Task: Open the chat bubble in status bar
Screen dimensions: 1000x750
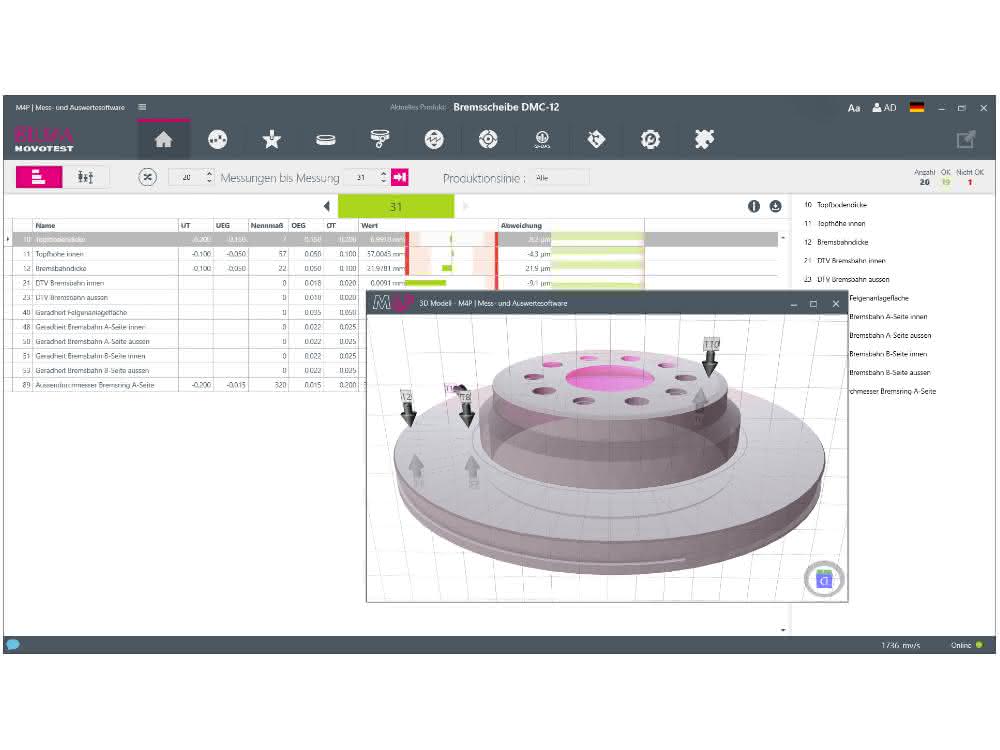Action: pos(13,645)
